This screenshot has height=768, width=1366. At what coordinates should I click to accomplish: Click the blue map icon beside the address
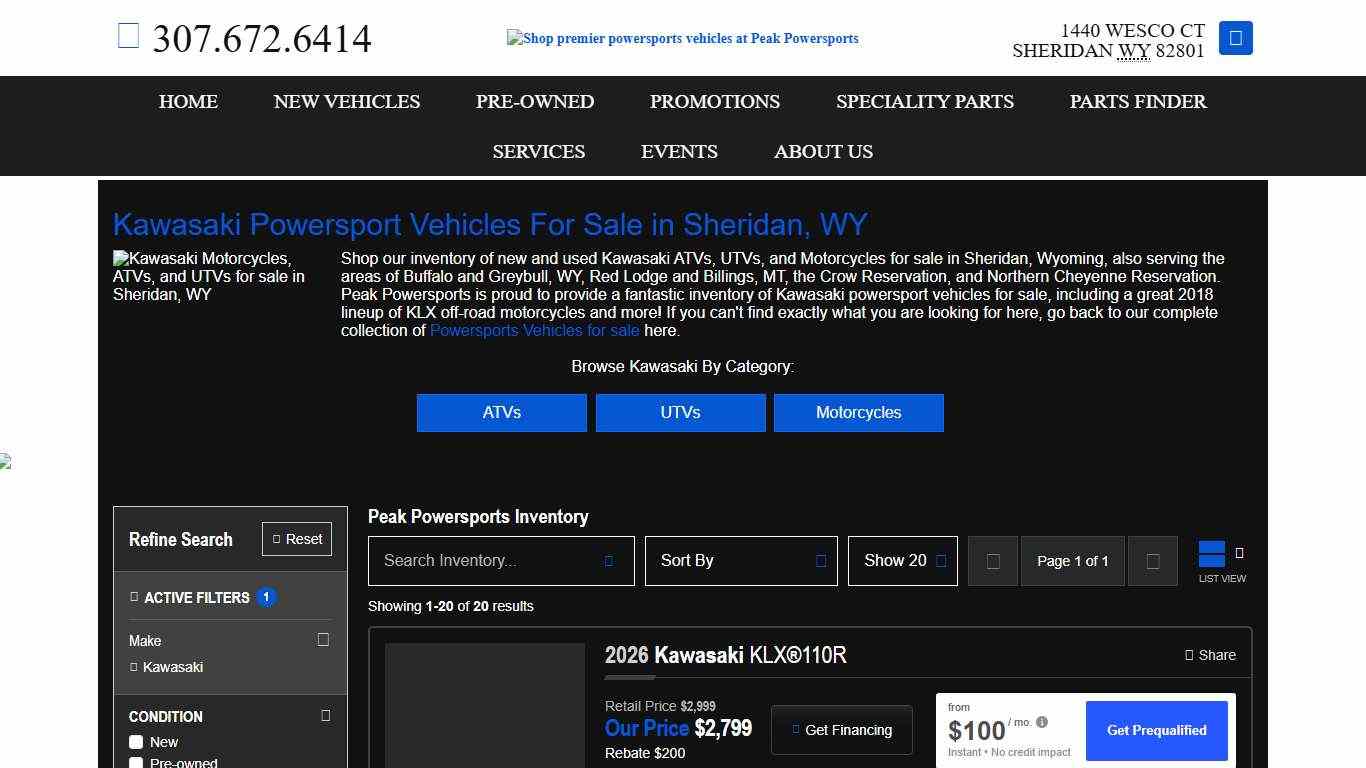pyautogui.click(x=1235, y=38)
